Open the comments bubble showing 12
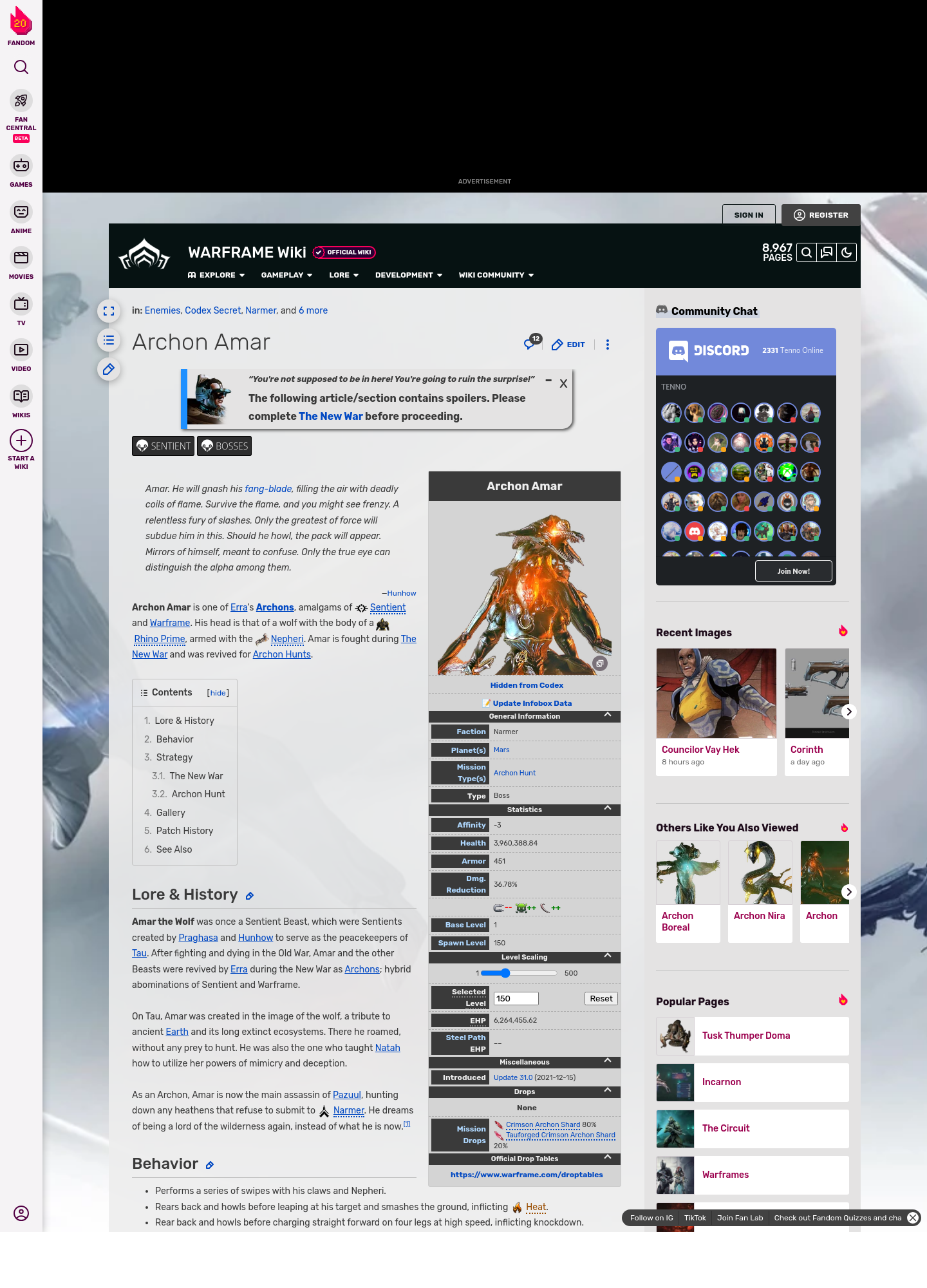 pos(532,343)
